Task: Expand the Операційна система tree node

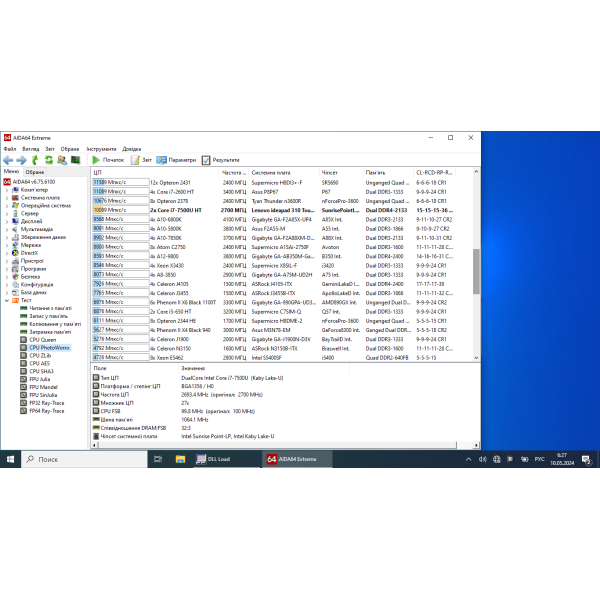Action: [7, 205]
